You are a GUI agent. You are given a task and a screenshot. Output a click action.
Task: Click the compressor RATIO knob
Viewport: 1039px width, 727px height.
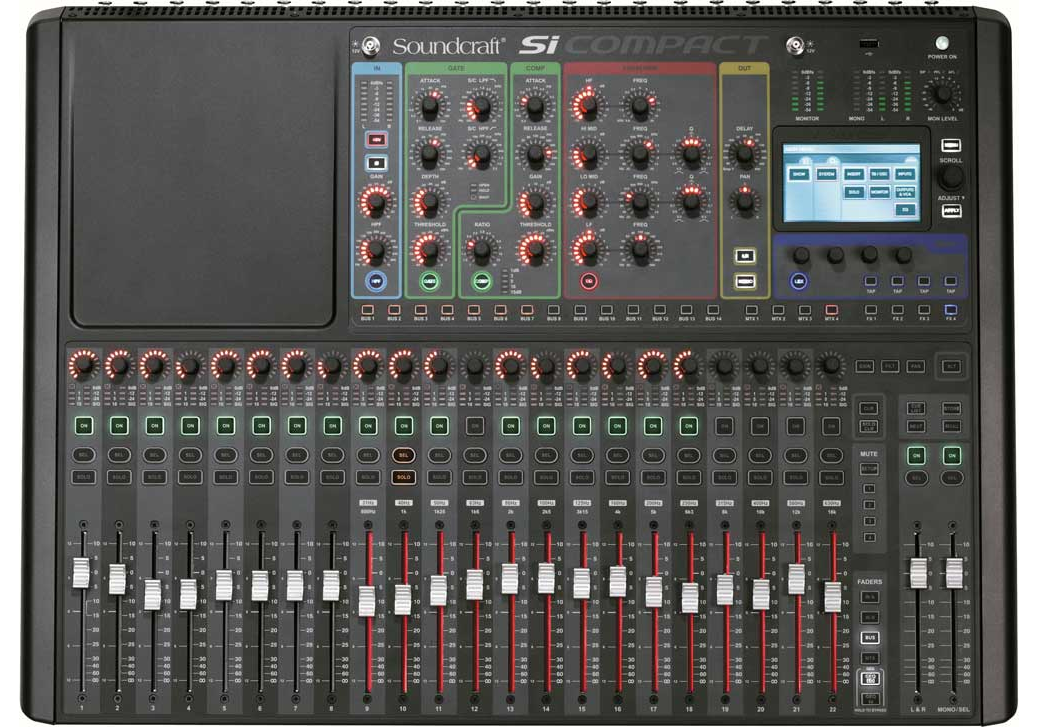click(482, 250)
